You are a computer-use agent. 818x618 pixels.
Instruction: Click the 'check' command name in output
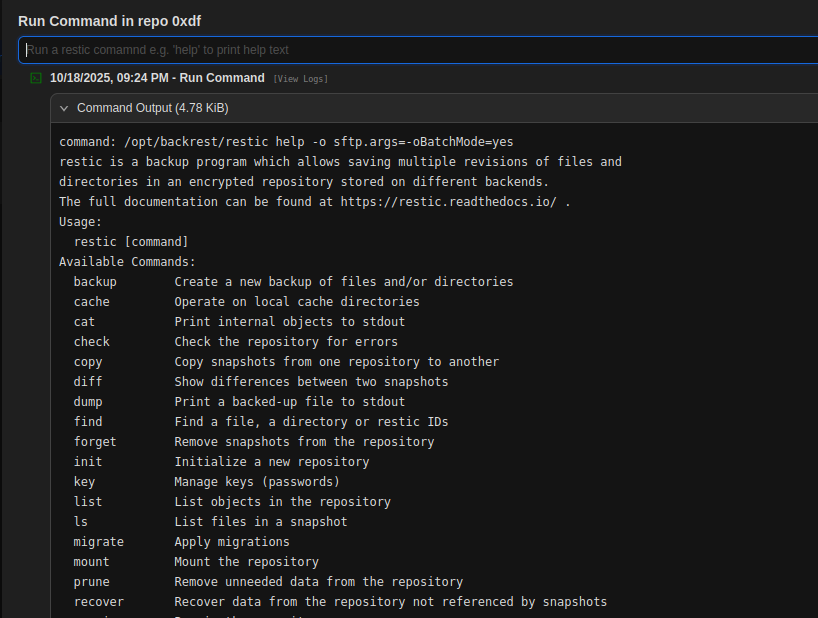[91, 342]
